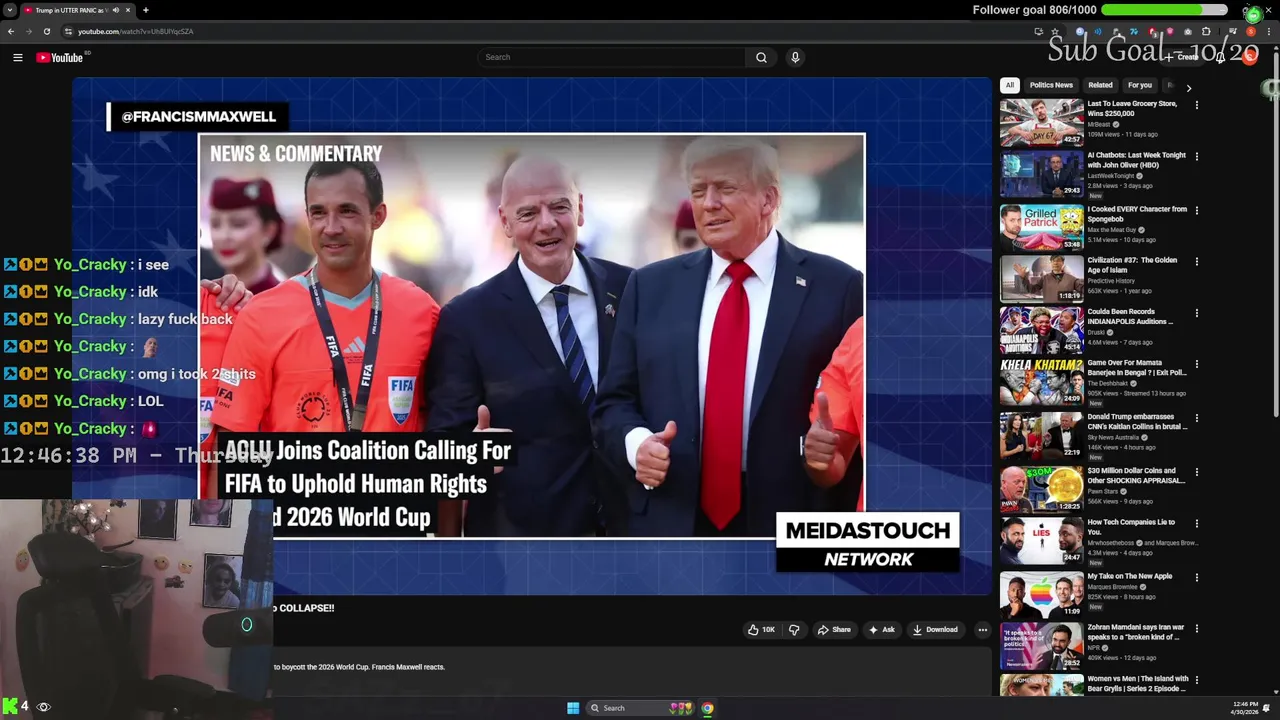Viewport: 1280px width, 720px height.
Task: Open the browser extensions puzzle icon
Action: coord(1206,31)
